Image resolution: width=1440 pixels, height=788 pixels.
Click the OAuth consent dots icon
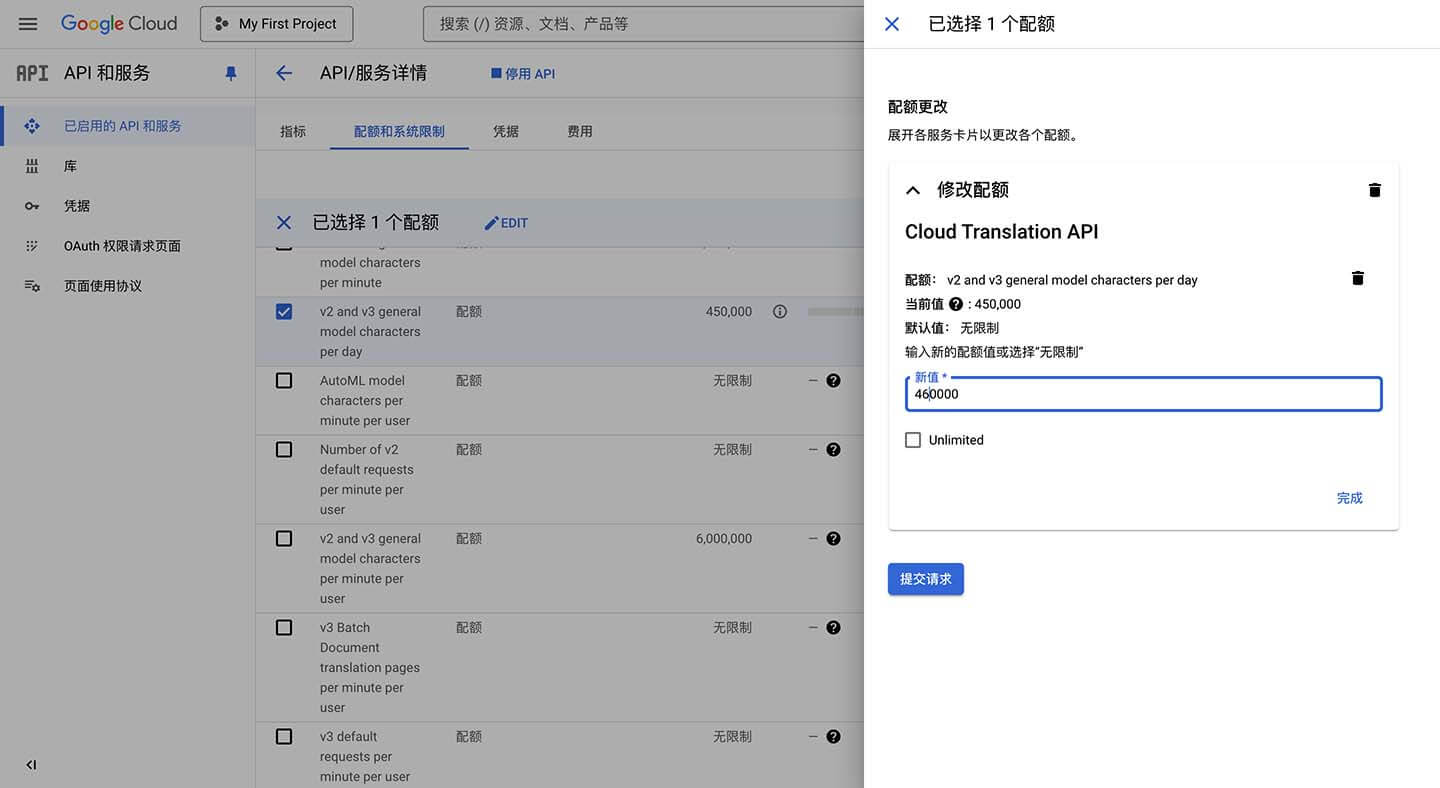32,246
